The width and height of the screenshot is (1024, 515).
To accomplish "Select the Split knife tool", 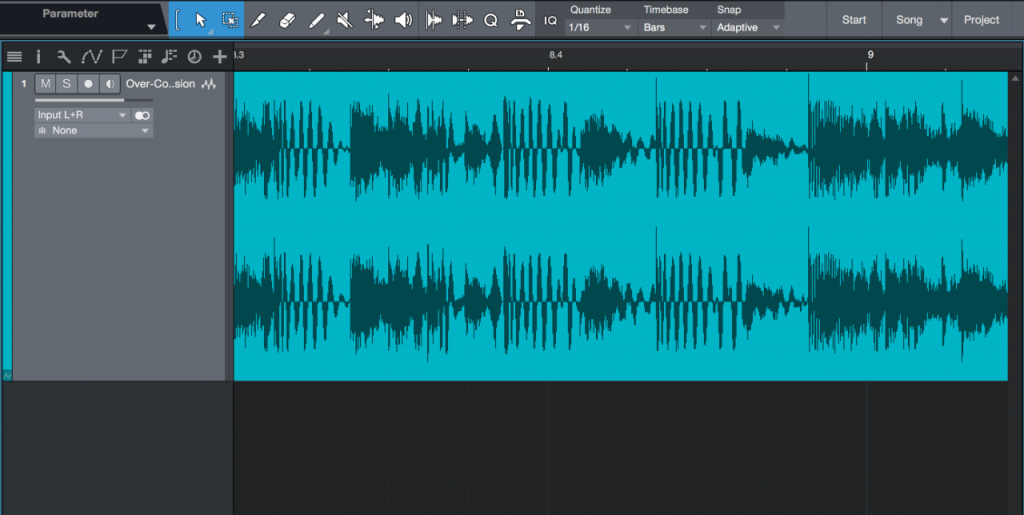I will click(258, 20).
